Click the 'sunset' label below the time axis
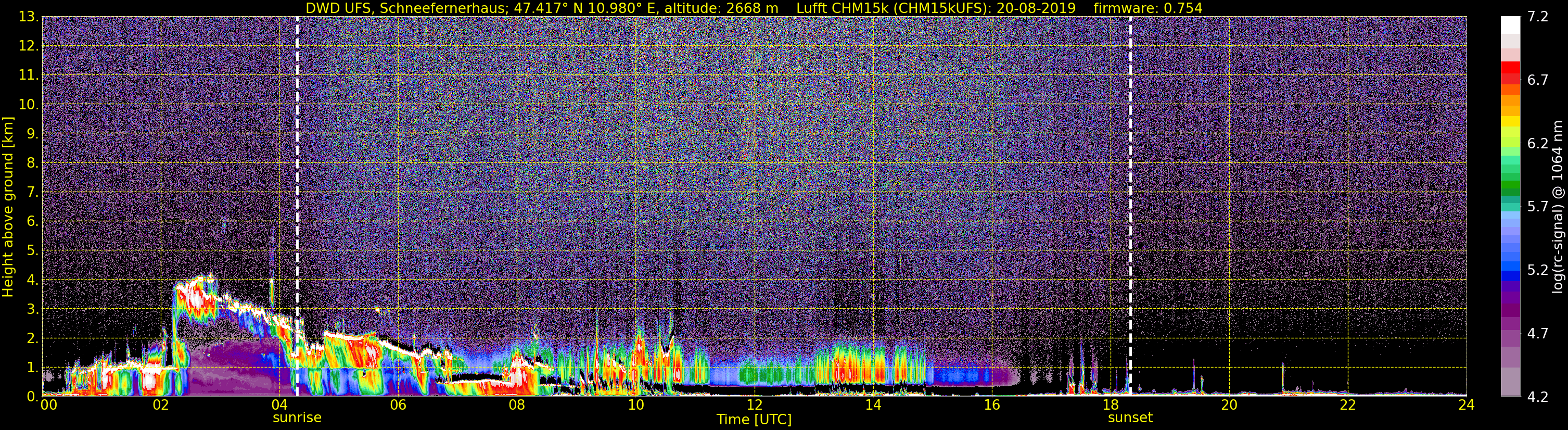 point(1130,418)
